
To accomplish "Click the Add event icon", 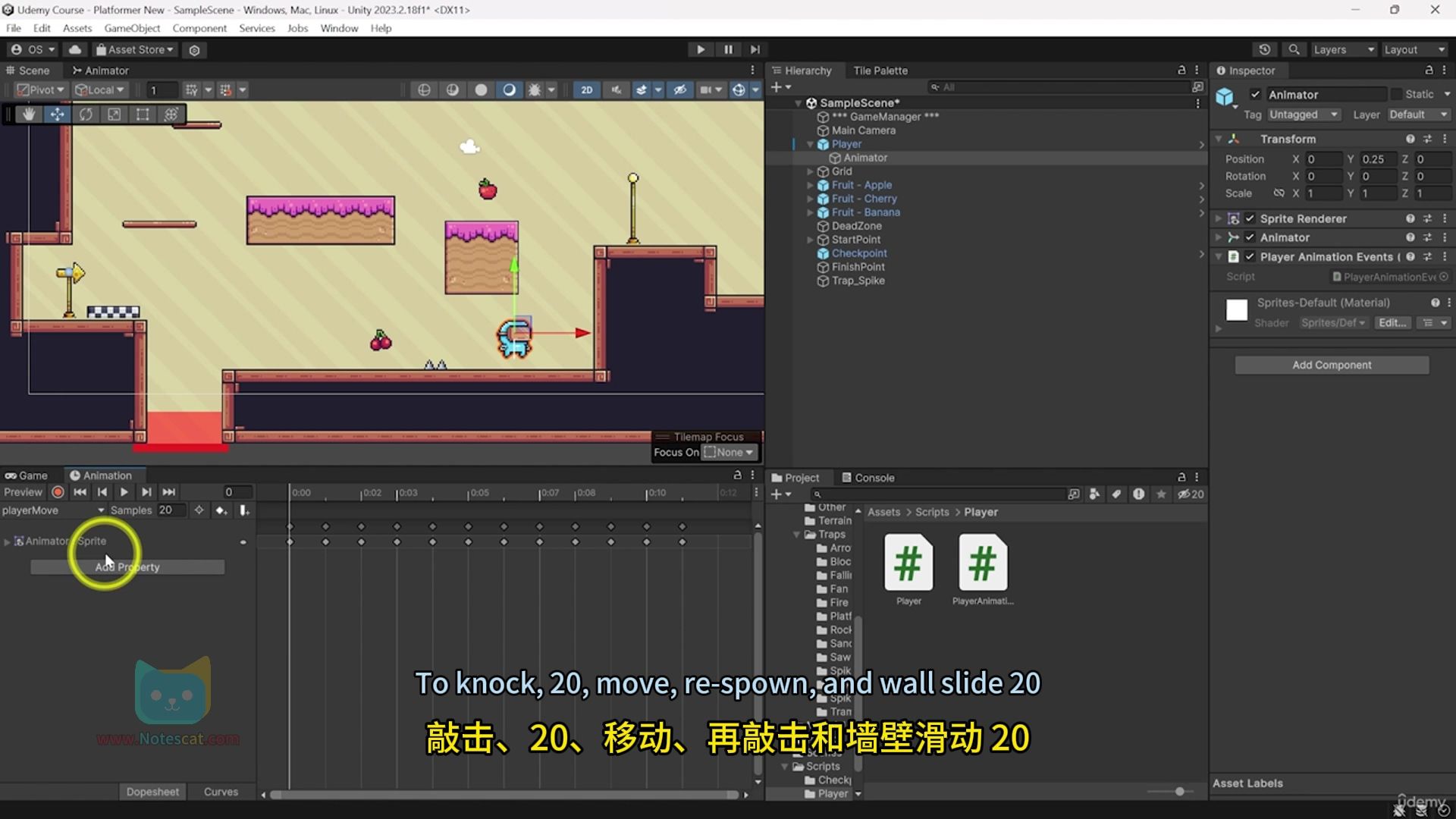I will (x=244, y=510).
